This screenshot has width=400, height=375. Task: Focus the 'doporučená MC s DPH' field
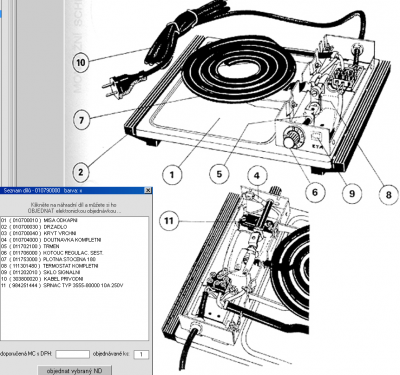(72, 354)
